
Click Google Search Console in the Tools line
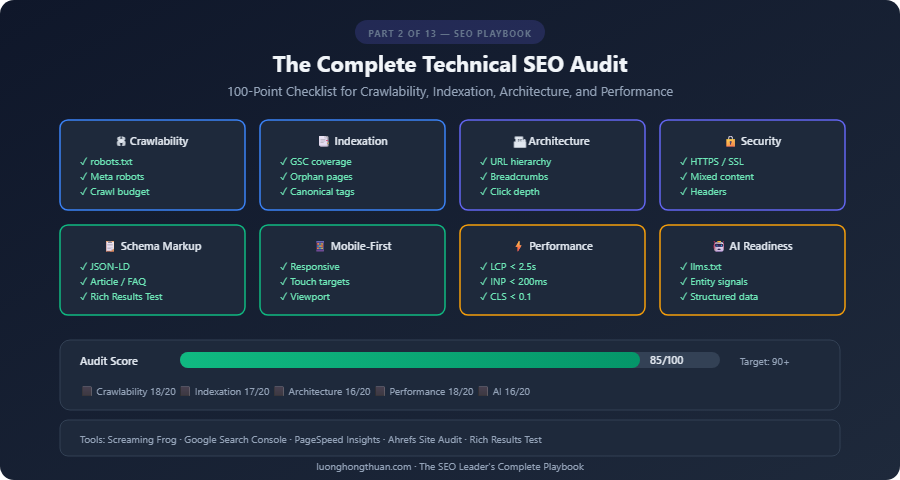(235, 440)
